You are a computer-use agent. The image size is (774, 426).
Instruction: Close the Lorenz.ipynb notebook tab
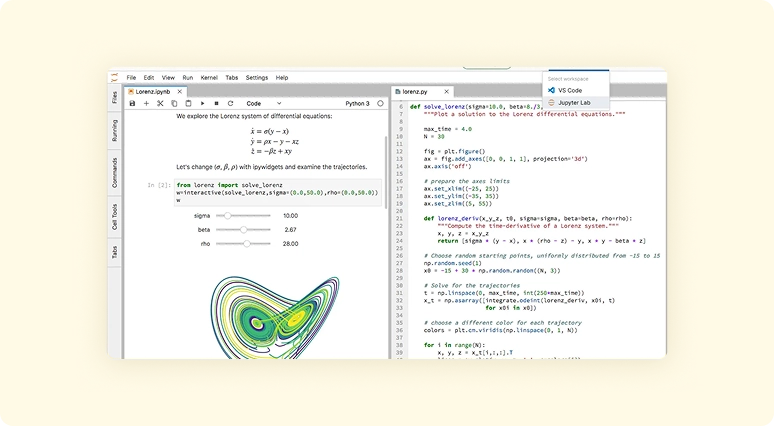pyautogui.click(x=182, y=91)
